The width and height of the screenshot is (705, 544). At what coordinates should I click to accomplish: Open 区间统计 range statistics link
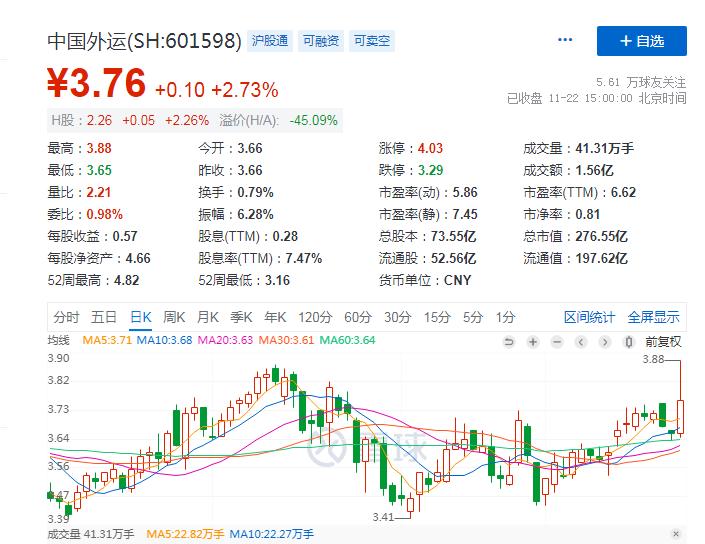click(x=589, y=317)
